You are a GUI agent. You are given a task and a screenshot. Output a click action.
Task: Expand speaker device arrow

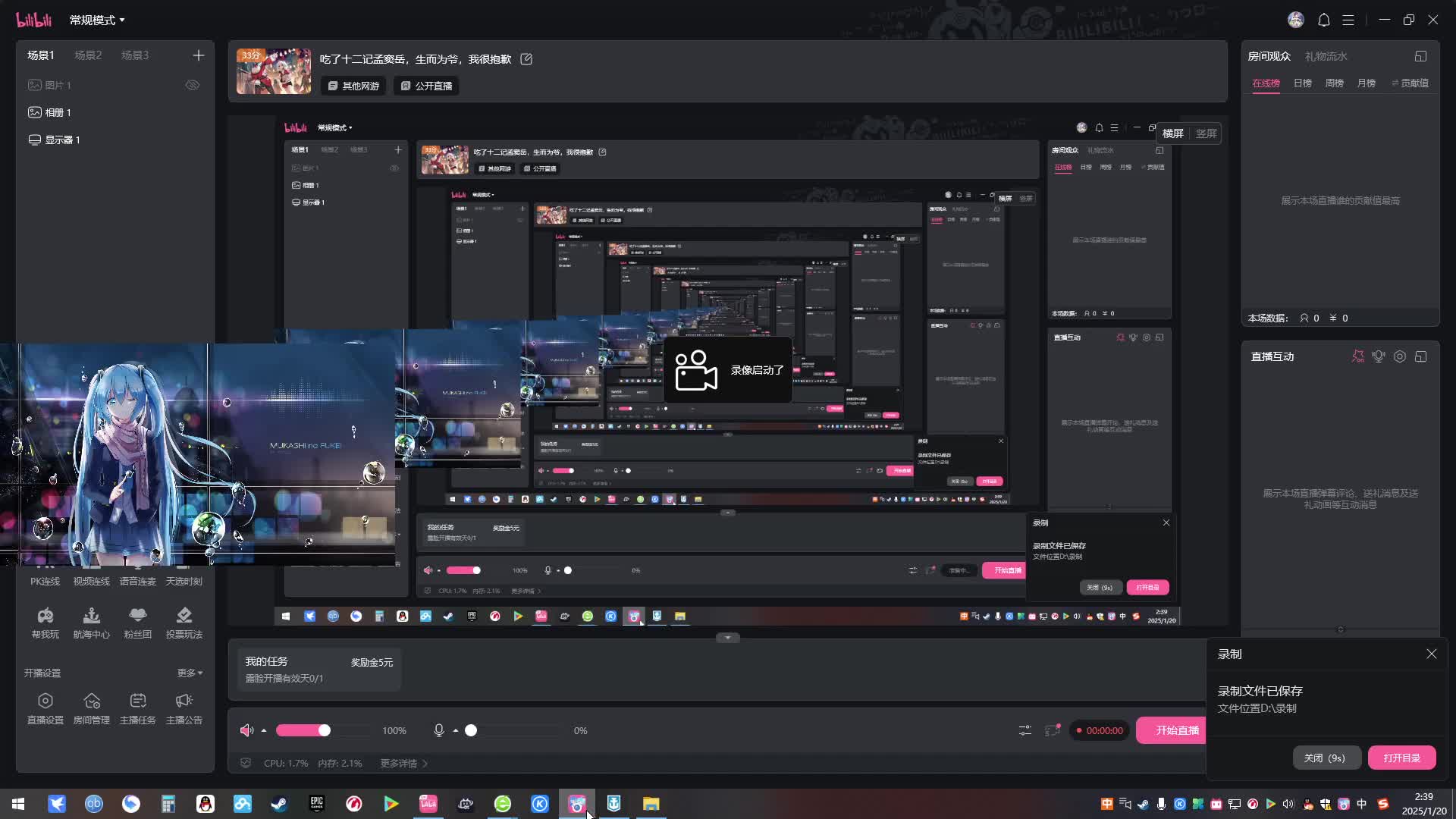(x=264, y=730)
